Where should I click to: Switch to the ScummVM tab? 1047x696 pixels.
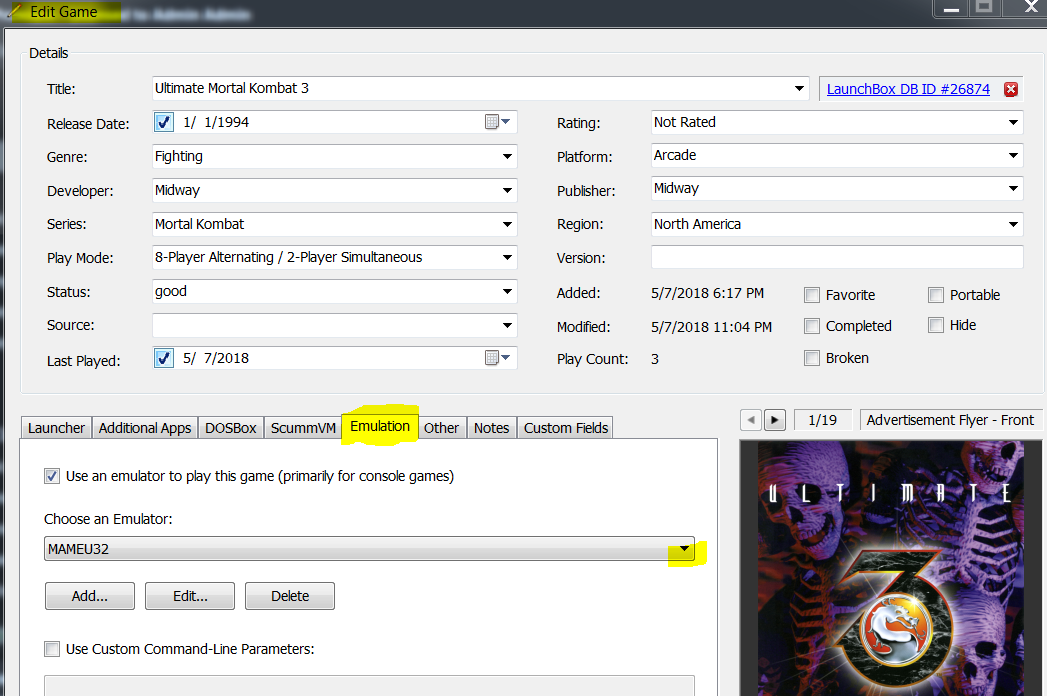click(303, 427)
